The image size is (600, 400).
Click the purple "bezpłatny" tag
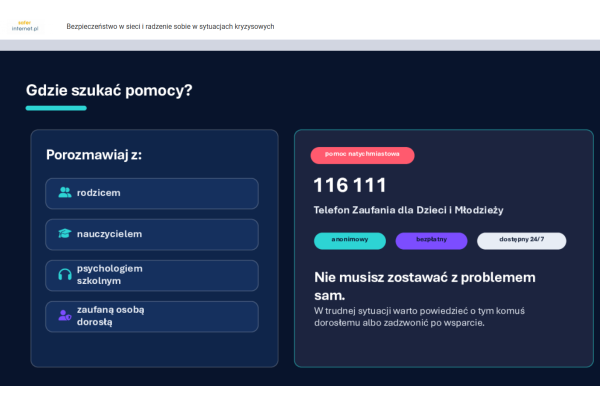click(x=431, y=241)
